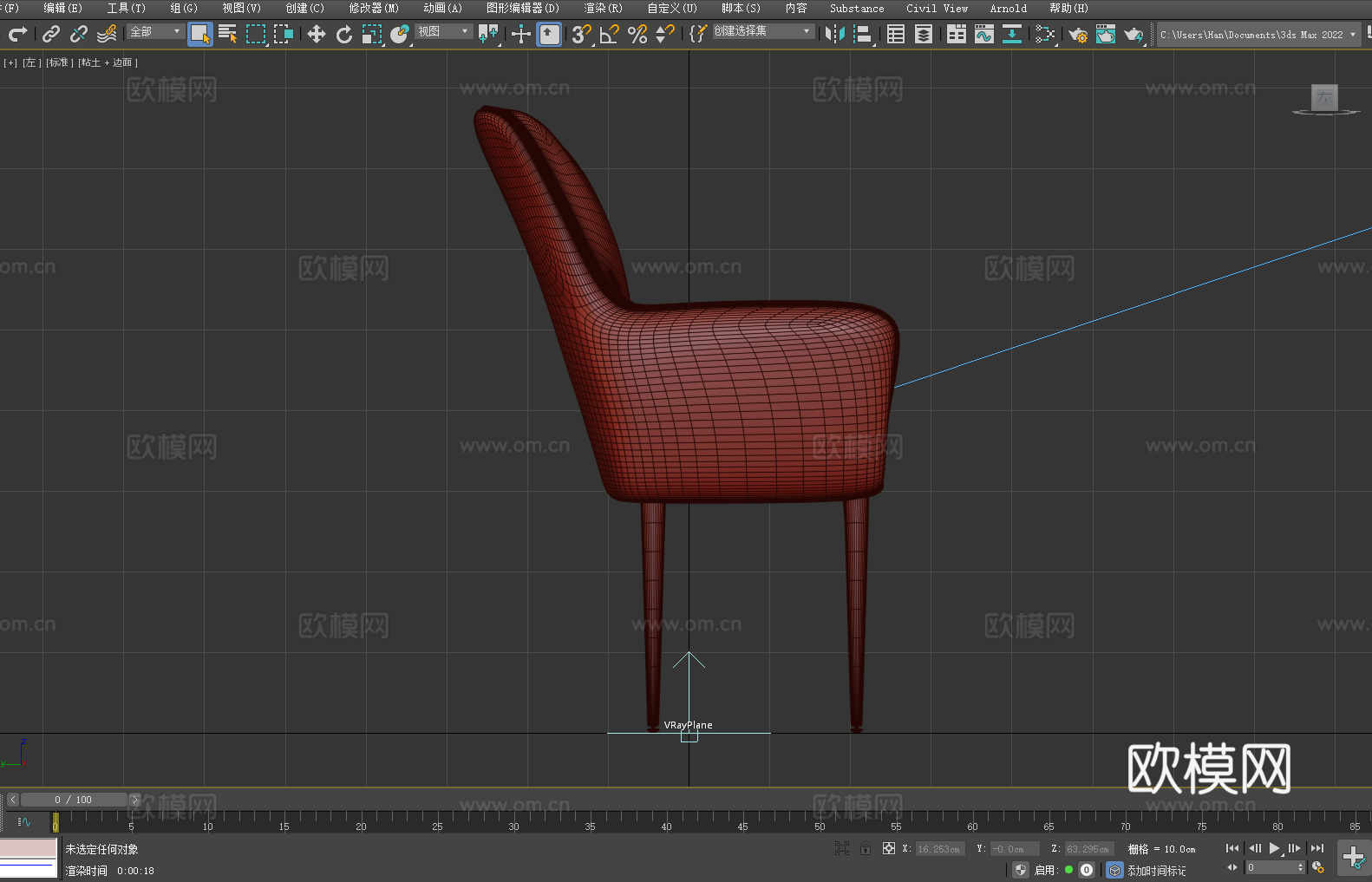Open the Arnold menu
Image resolution: width=1372 pixels, height=882 pixels.
tap(1008, 8)
